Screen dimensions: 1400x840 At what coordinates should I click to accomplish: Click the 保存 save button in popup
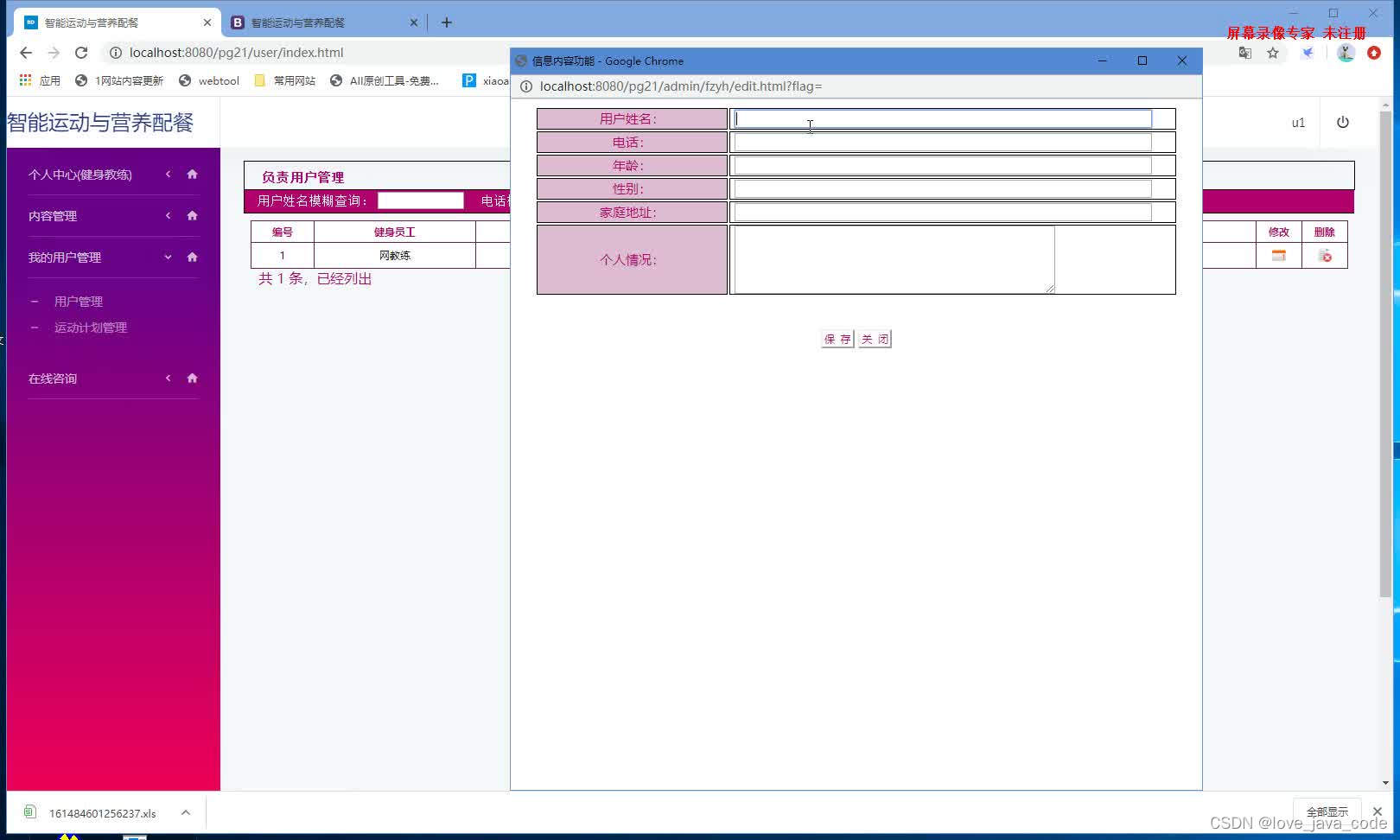(x=837, y=339)
